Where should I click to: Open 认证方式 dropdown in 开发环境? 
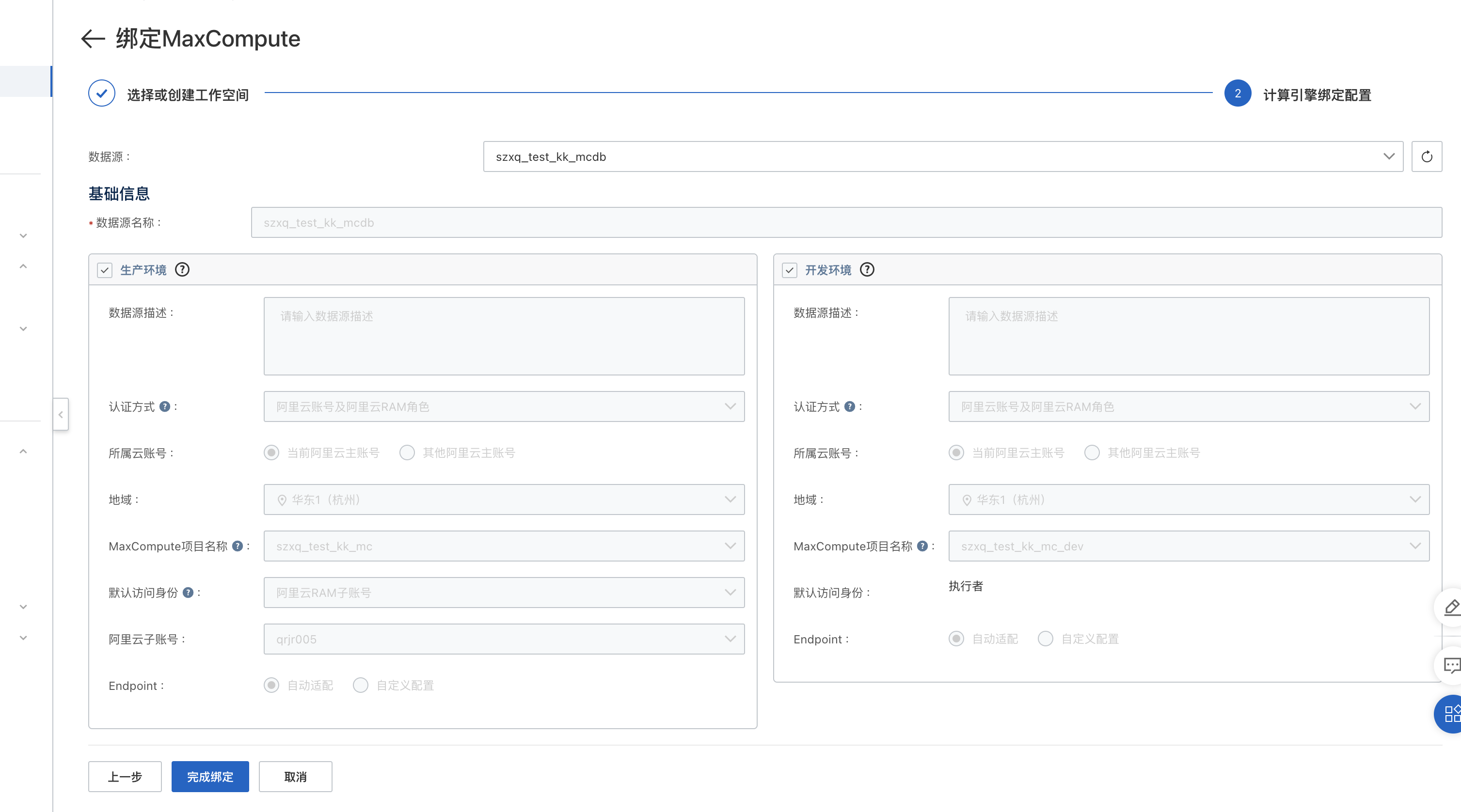(x=1189, y=406)
